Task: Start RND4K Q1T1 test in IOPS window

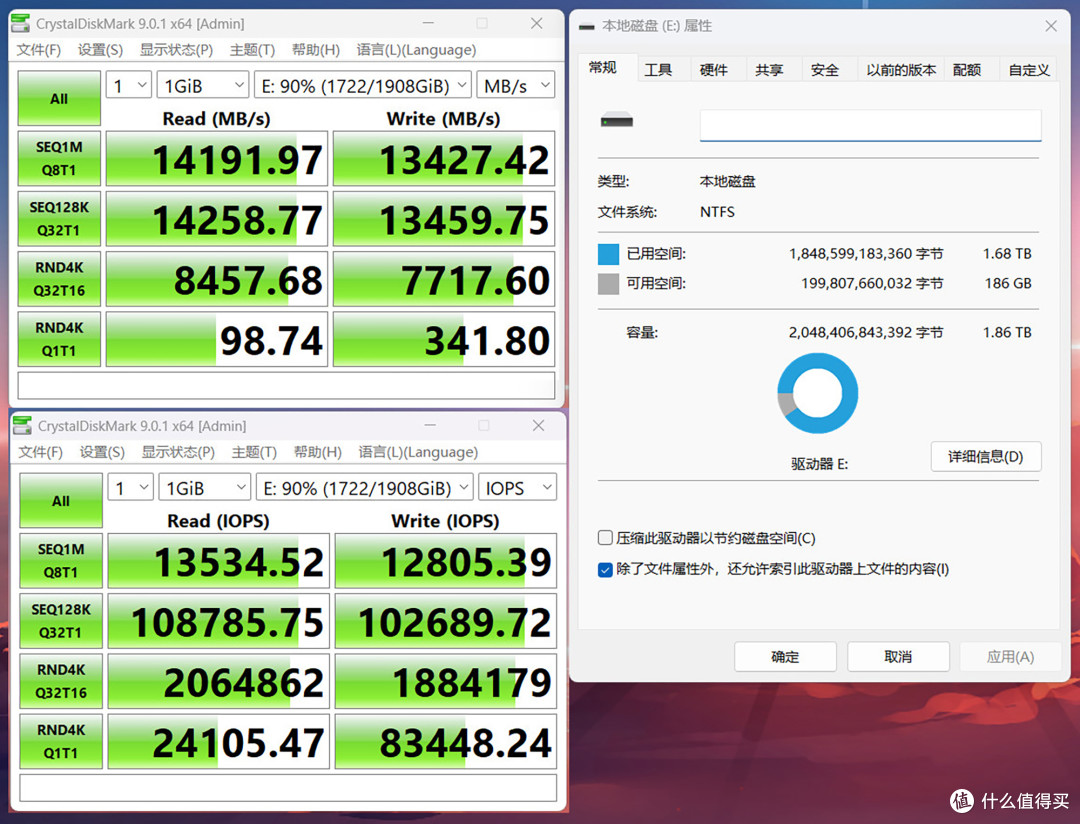Action: coord(61,741)
